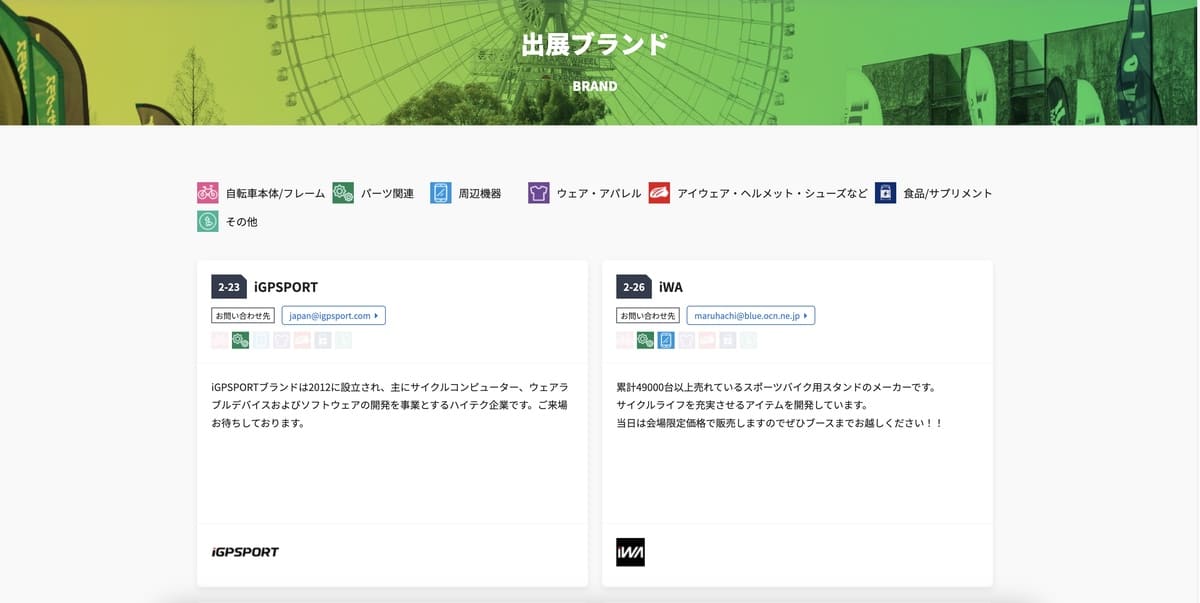1200x603 pixels.
Task: Open the maruhachi@blue.ocn.ne.jp contact link
Action: click(751, 315)
